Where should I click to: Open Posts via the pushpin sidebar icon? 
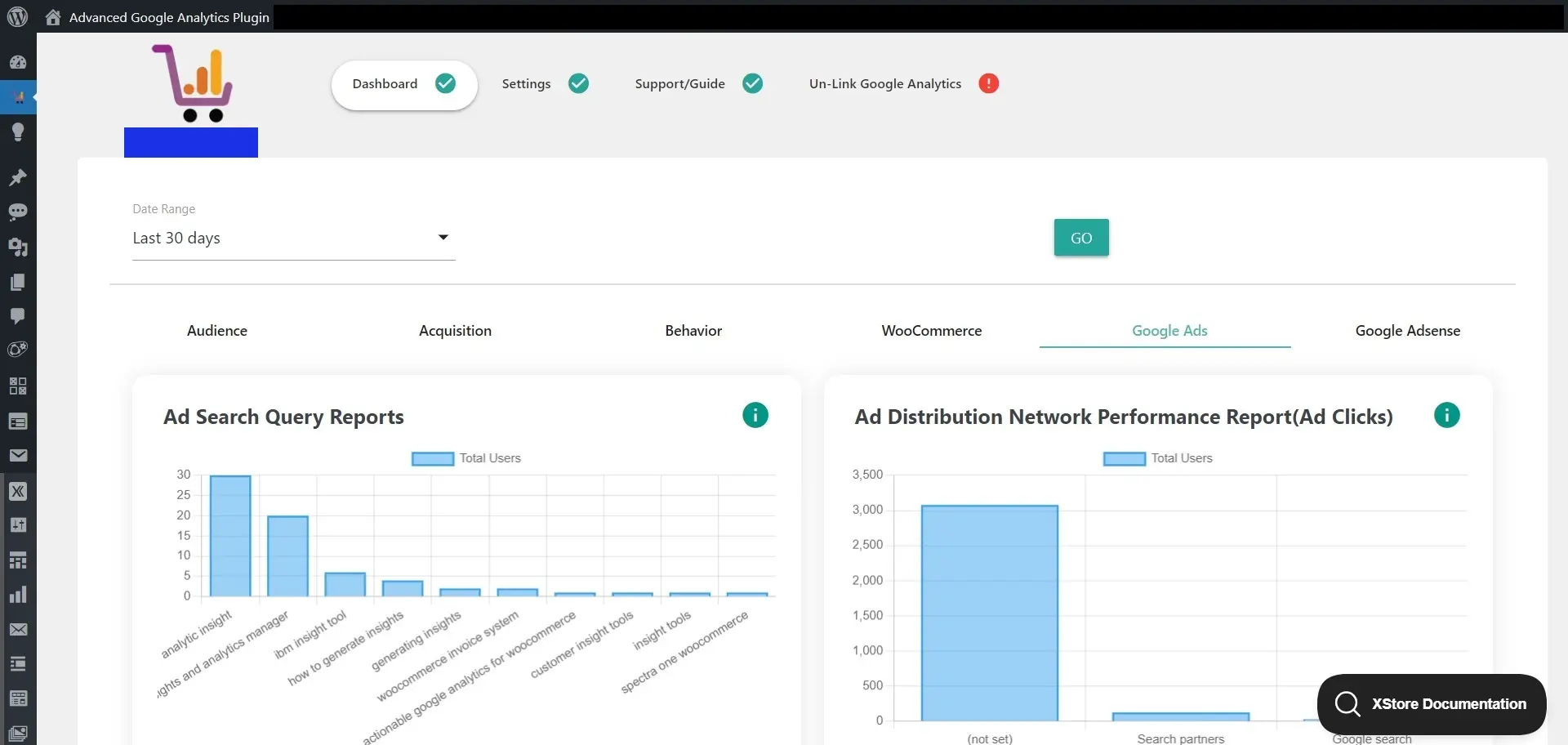pos(18,177)
